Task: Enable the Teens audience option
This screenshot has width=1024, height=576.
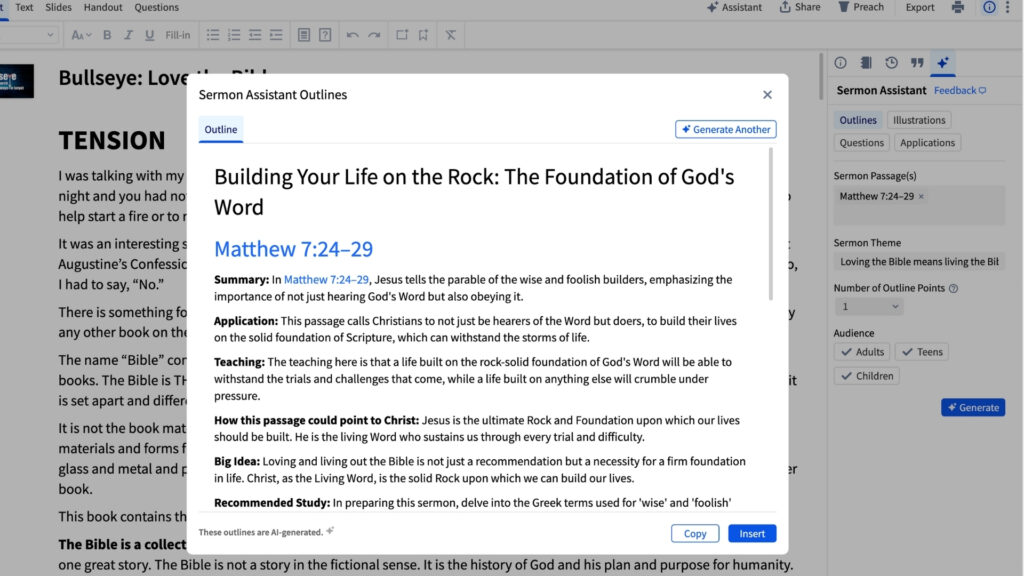Action: (922, 351)
